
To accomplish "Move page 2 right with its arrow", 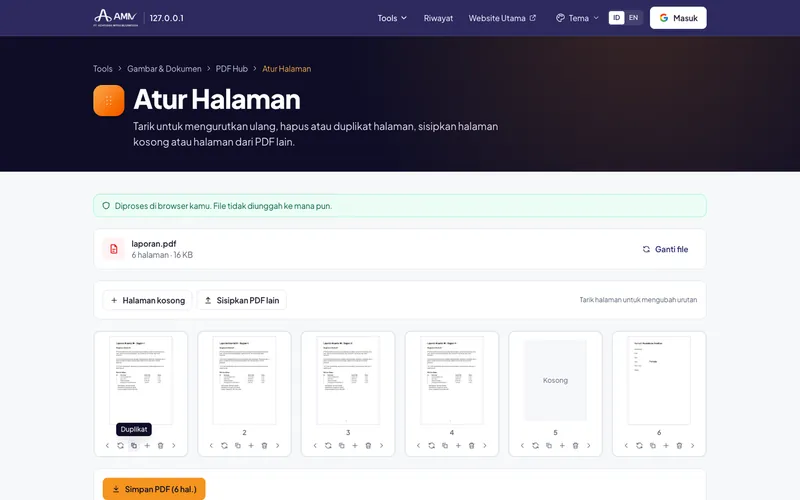I will click(x=278, y=445).
